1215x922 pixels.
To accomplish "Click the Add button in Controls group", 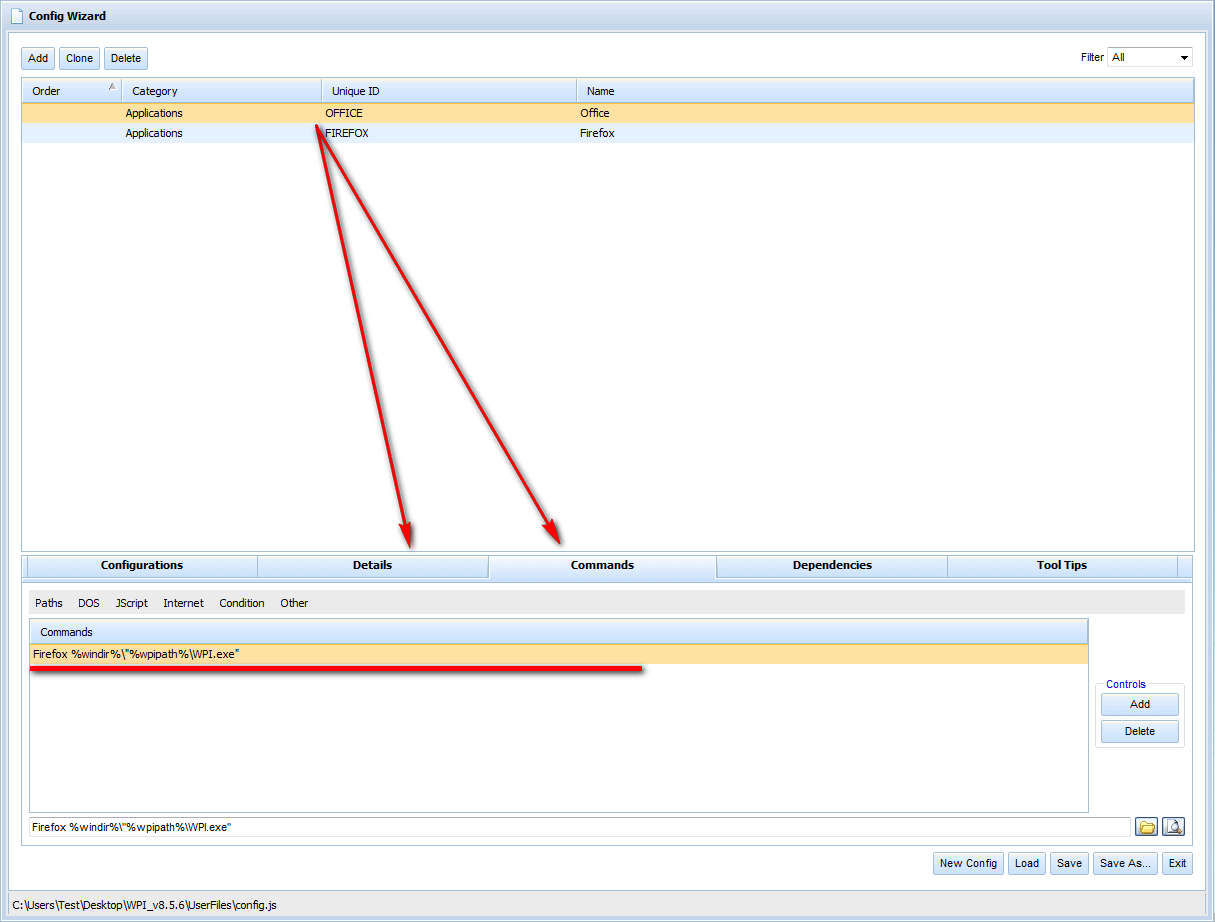I will (x=1139, y=704).
